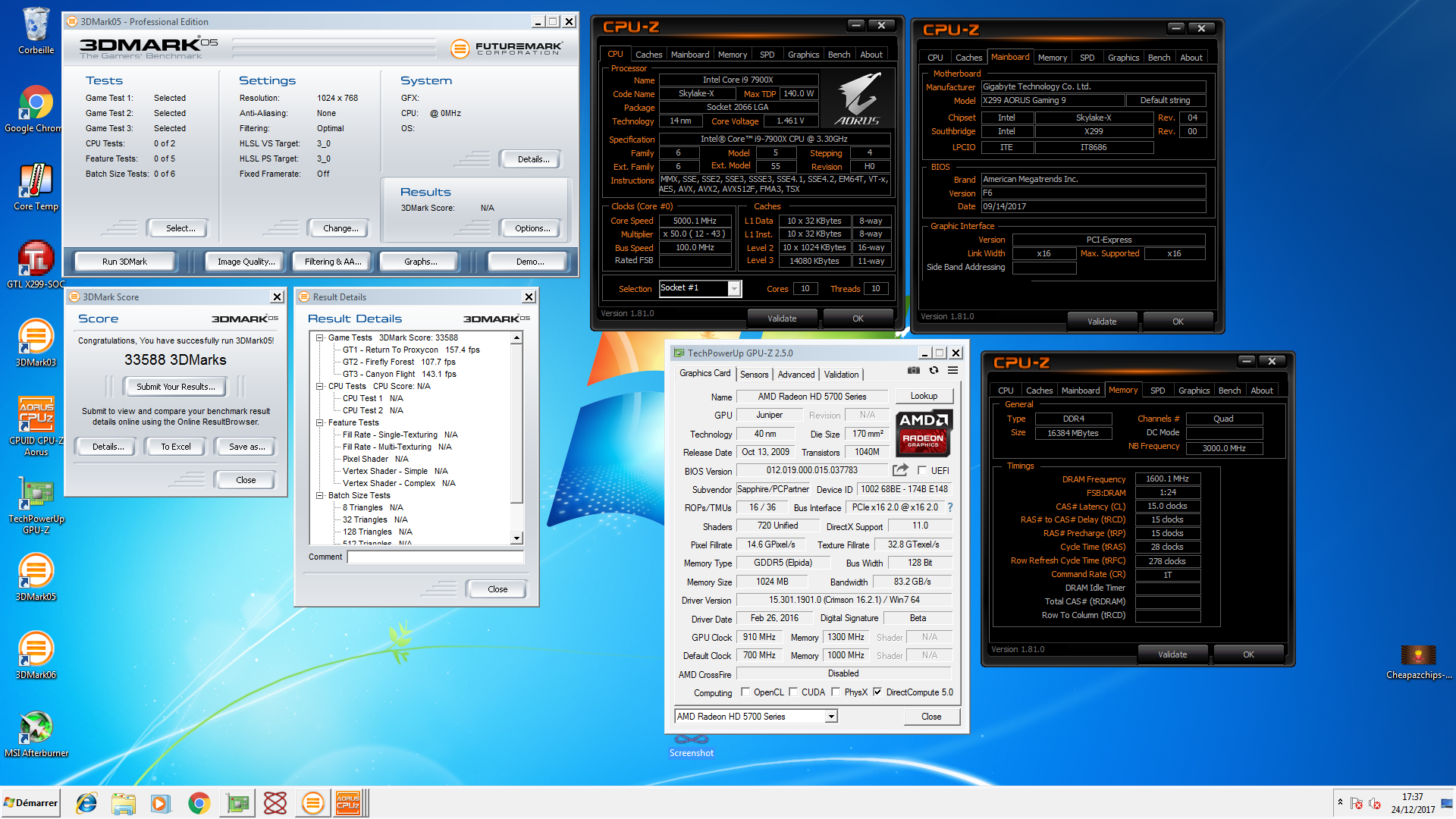Collapse the Game Tests tree node
The height and width of the screenshot is (819, 1456).
(320, 337)
